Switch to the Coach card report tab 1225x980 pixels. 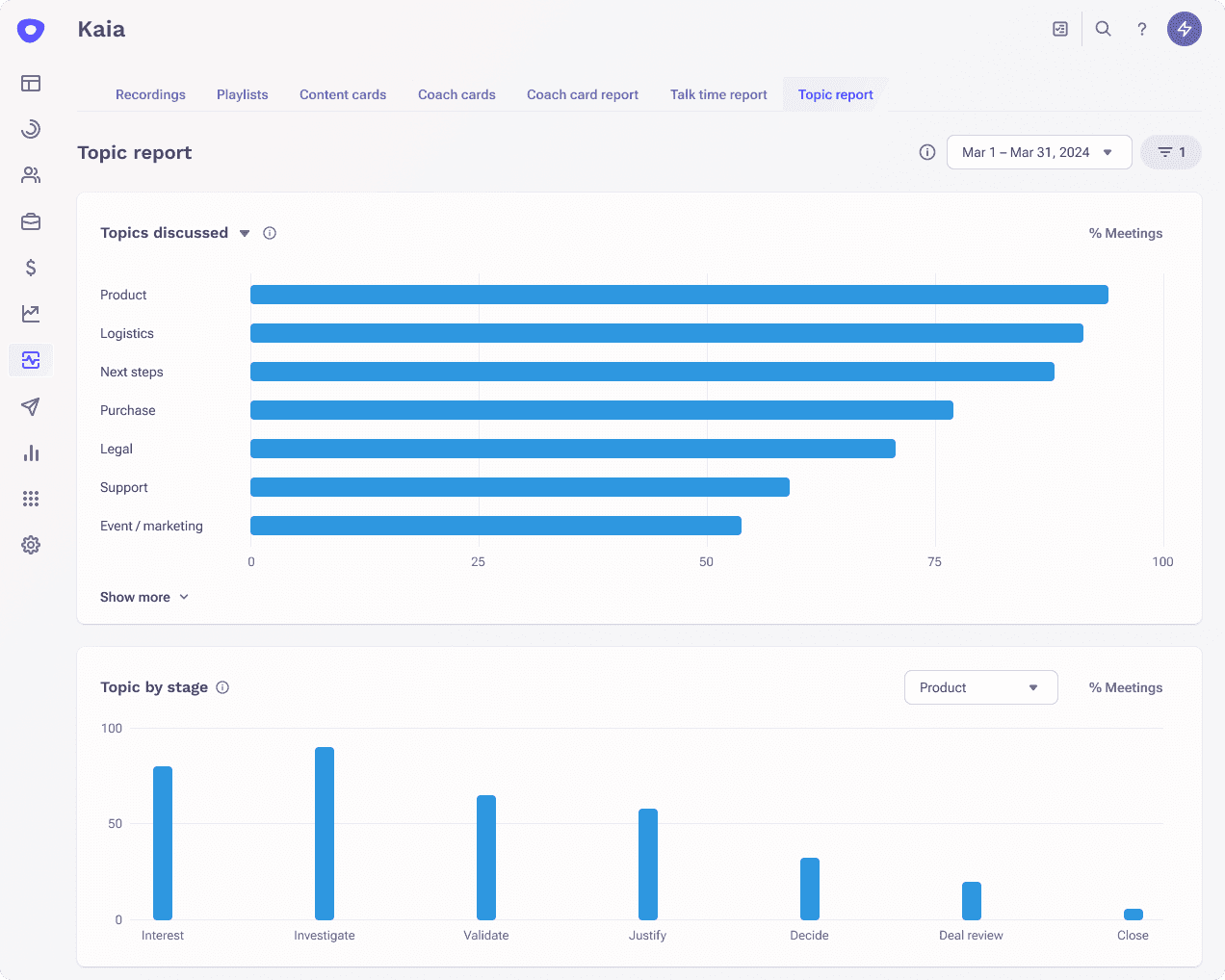[582, 94]
